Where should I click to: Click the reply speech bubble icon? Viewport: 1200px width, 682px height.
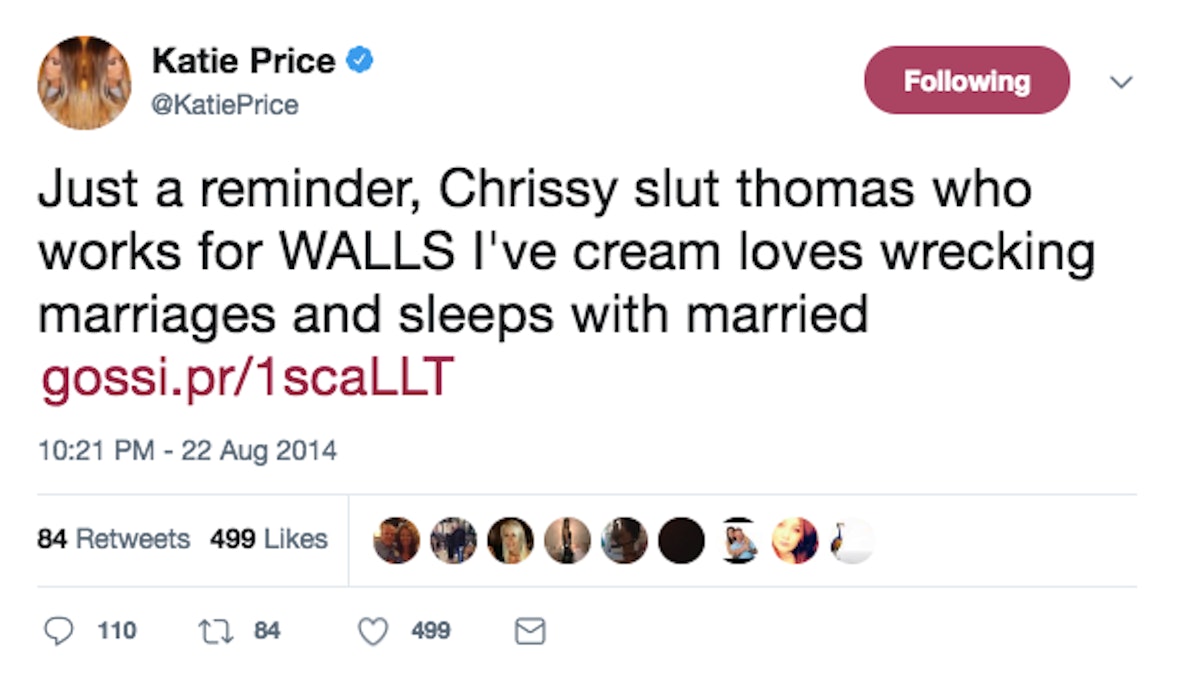point(60,631)
